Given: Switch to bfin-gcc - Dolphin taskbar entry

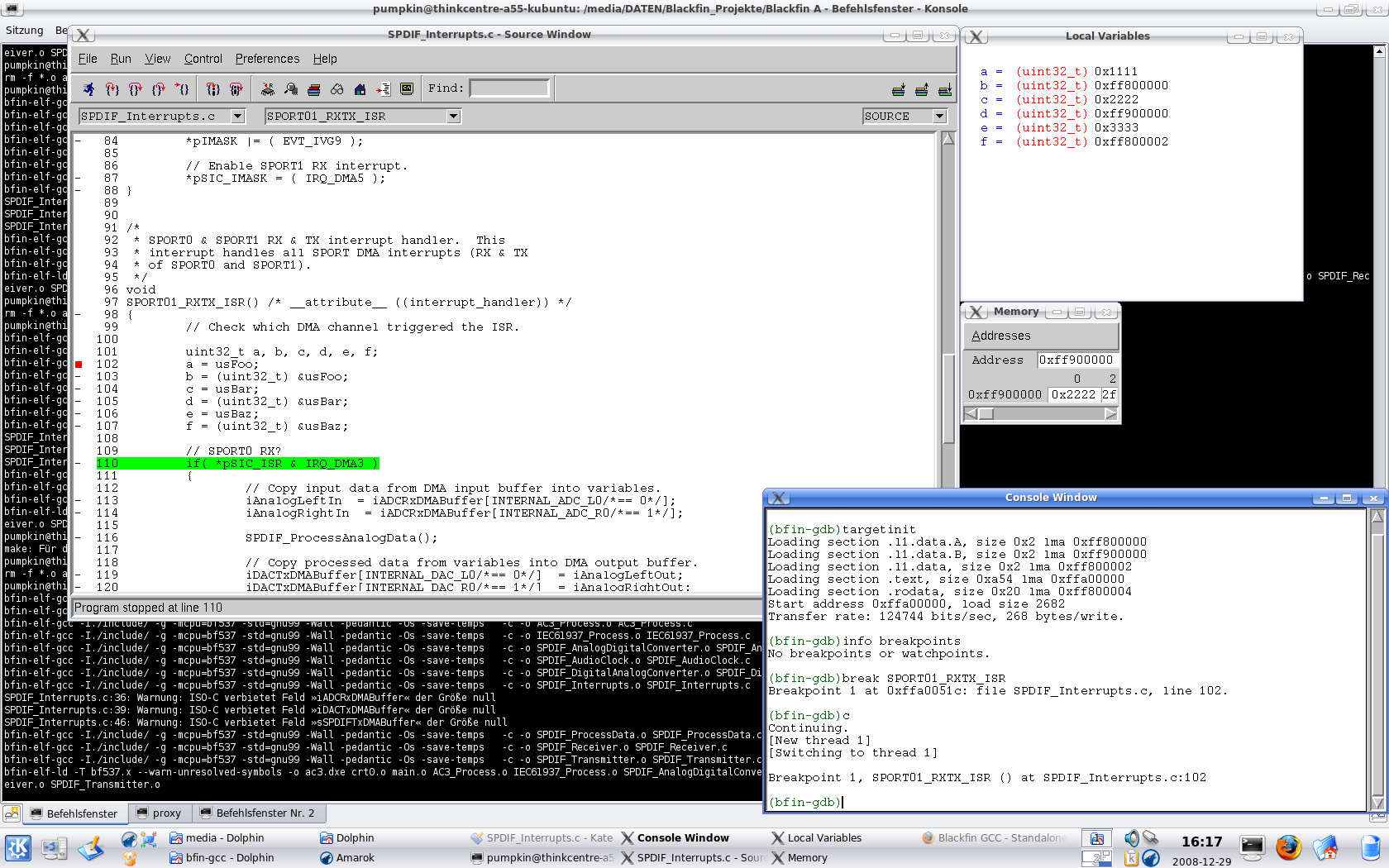Looking at the screenshot, I should tap(222, 858).
